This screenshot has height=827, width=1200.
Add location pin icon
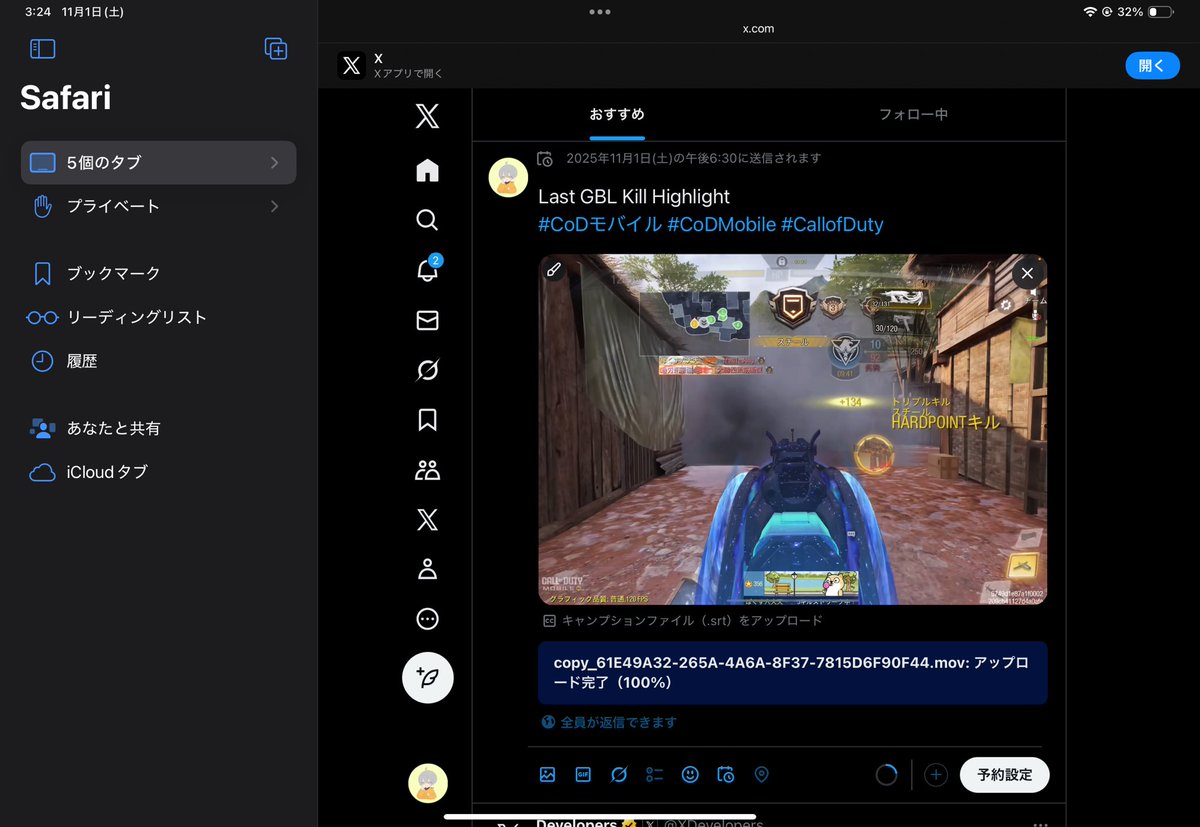coord(762,774)
